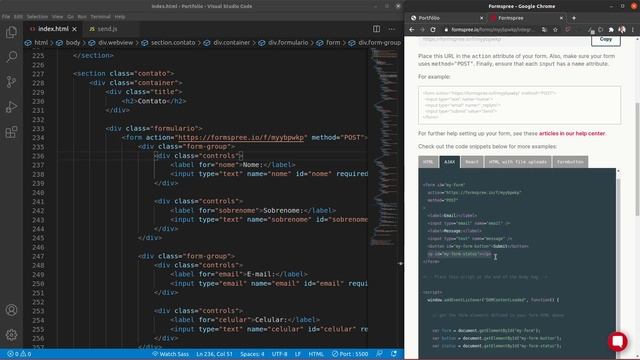Click the Copy button on Formspree page
Screen dimensions: 640x360
click(606, 40)
